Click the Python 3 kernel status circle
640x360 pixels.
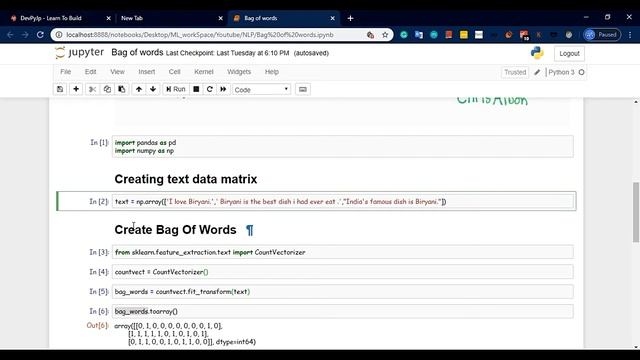[x=582, y=72]
